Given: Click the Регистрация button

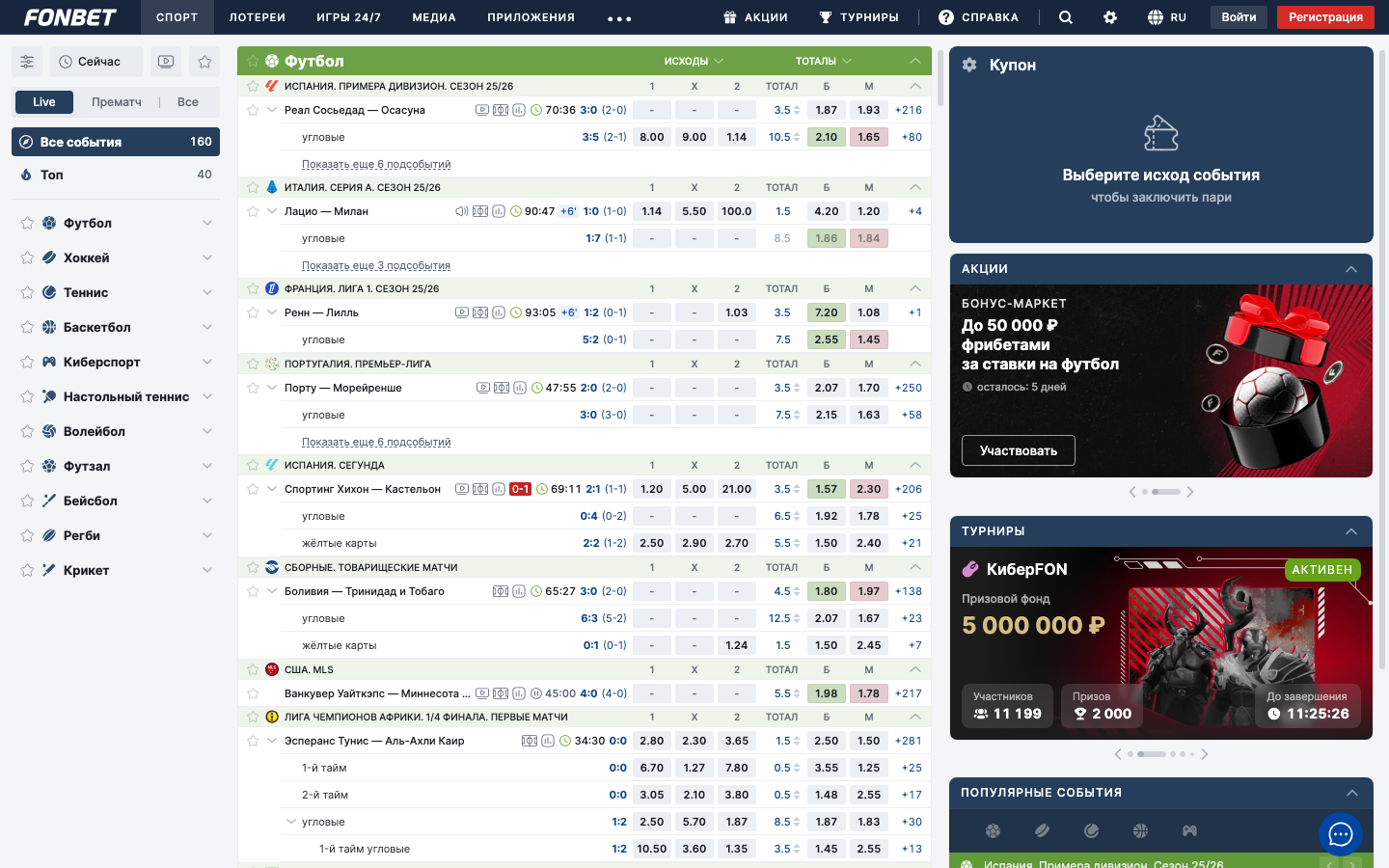Looking at the screenshot, I should tap(1325, 17).
